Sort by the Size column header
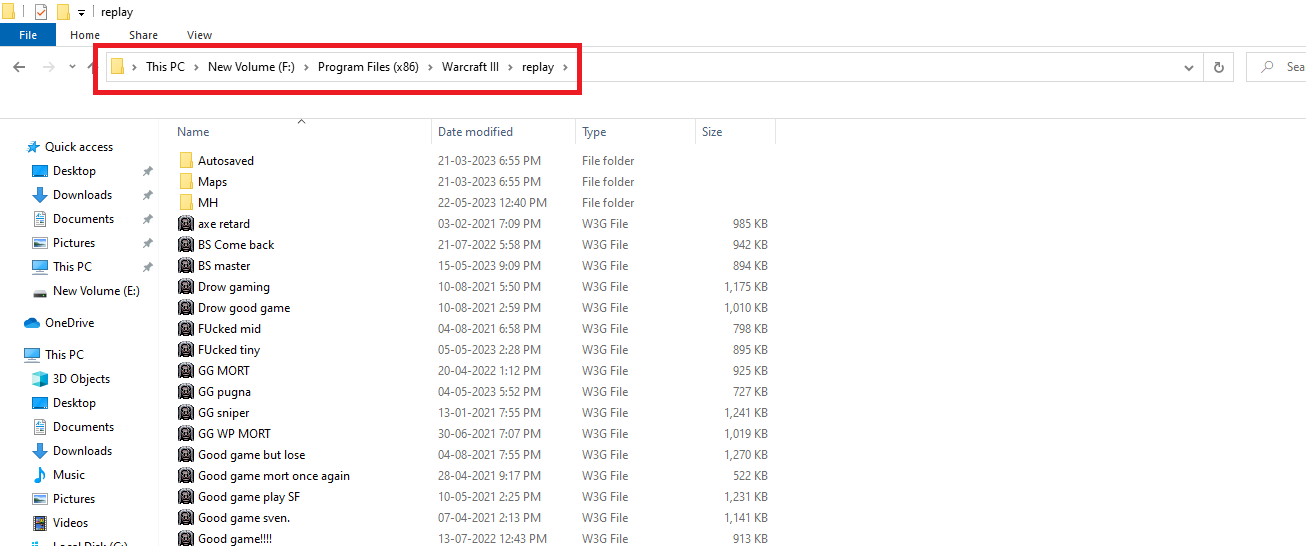 pyautogui.click(x=735, y=132)
